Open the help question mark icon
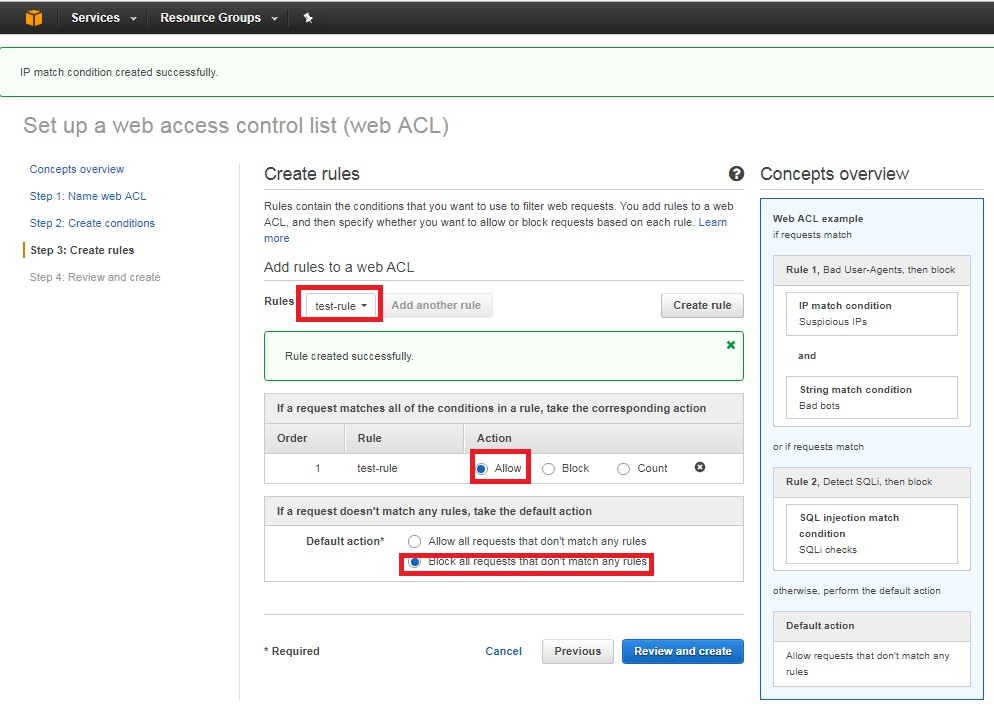Viewport: 994px width, 708px height. [x=736, y=174]
